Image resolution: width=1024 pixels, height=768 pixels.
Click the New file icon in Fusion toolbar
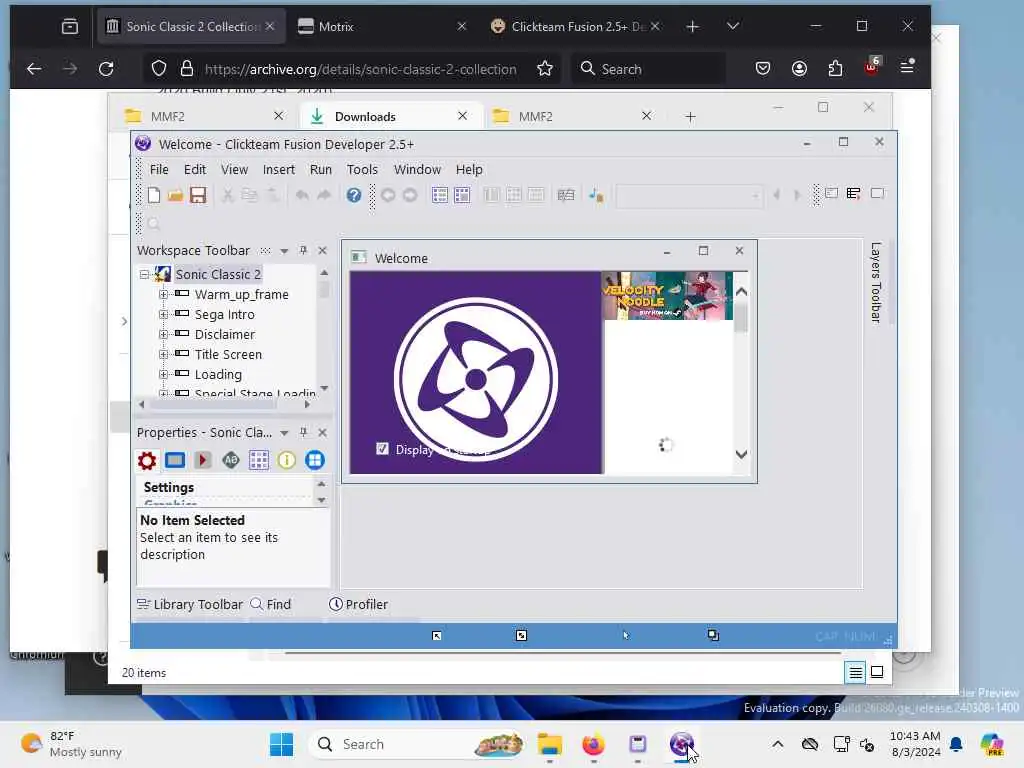[153, 195]
